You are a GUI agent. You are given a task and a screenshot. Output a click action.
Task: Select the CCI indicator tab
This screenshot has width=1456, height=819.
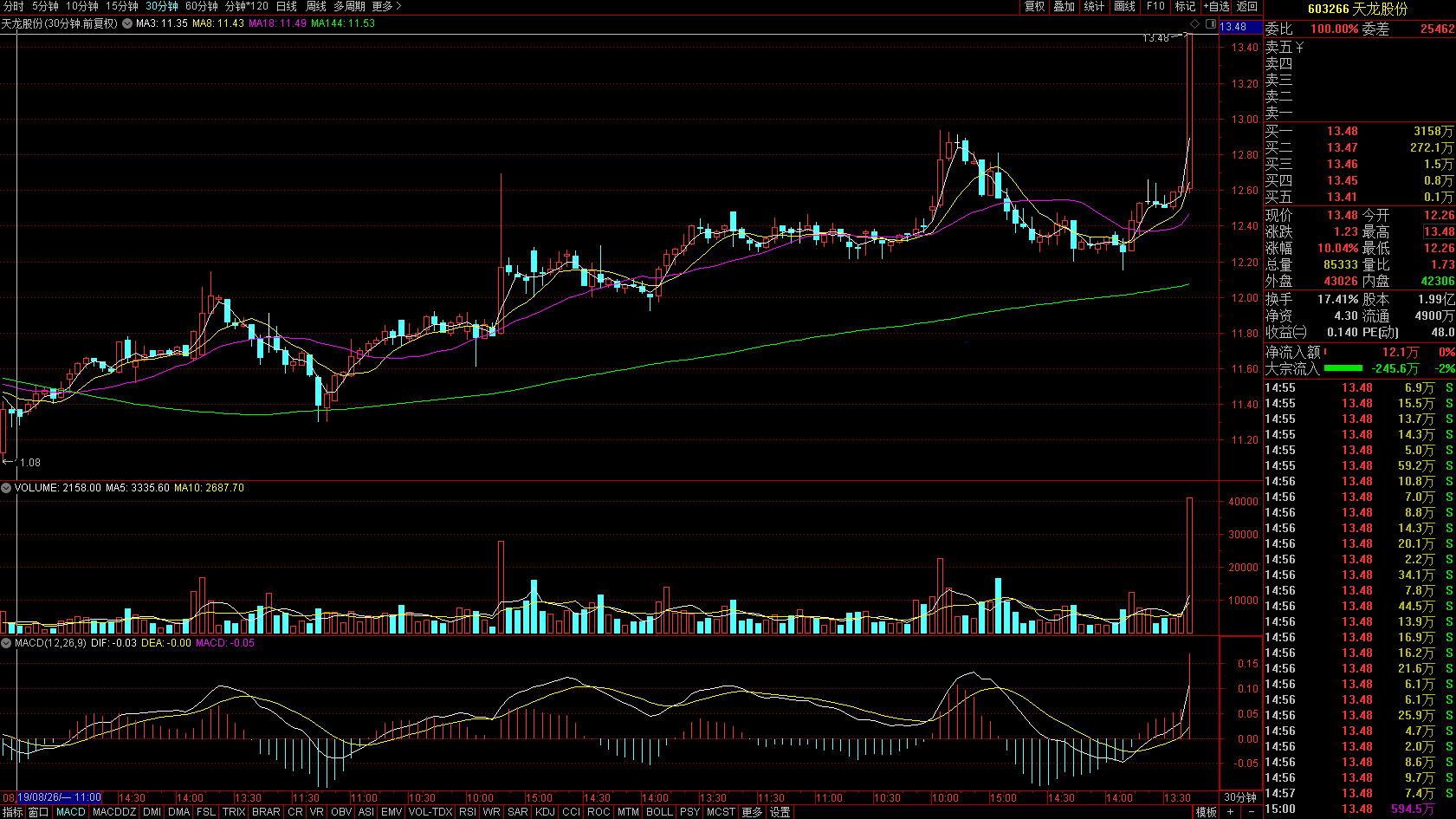click(572, 812)
